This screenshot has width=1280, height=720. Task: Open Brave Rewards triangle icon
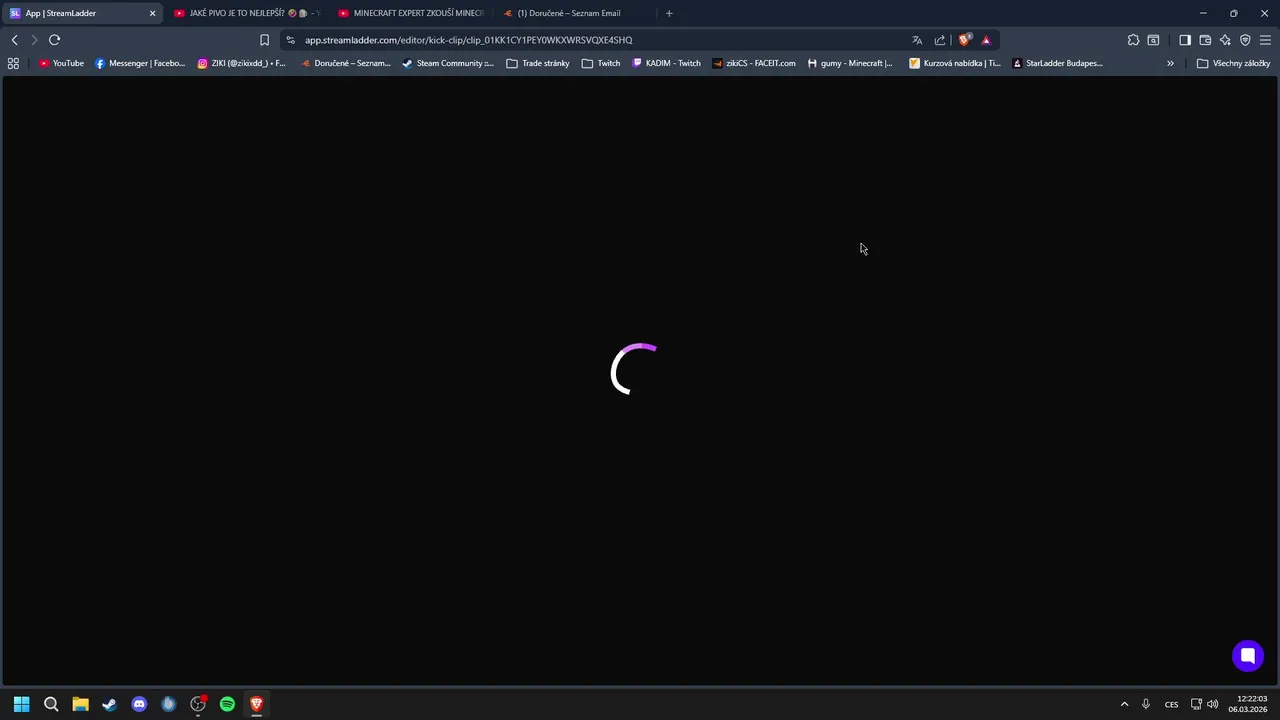pos(986,40)
